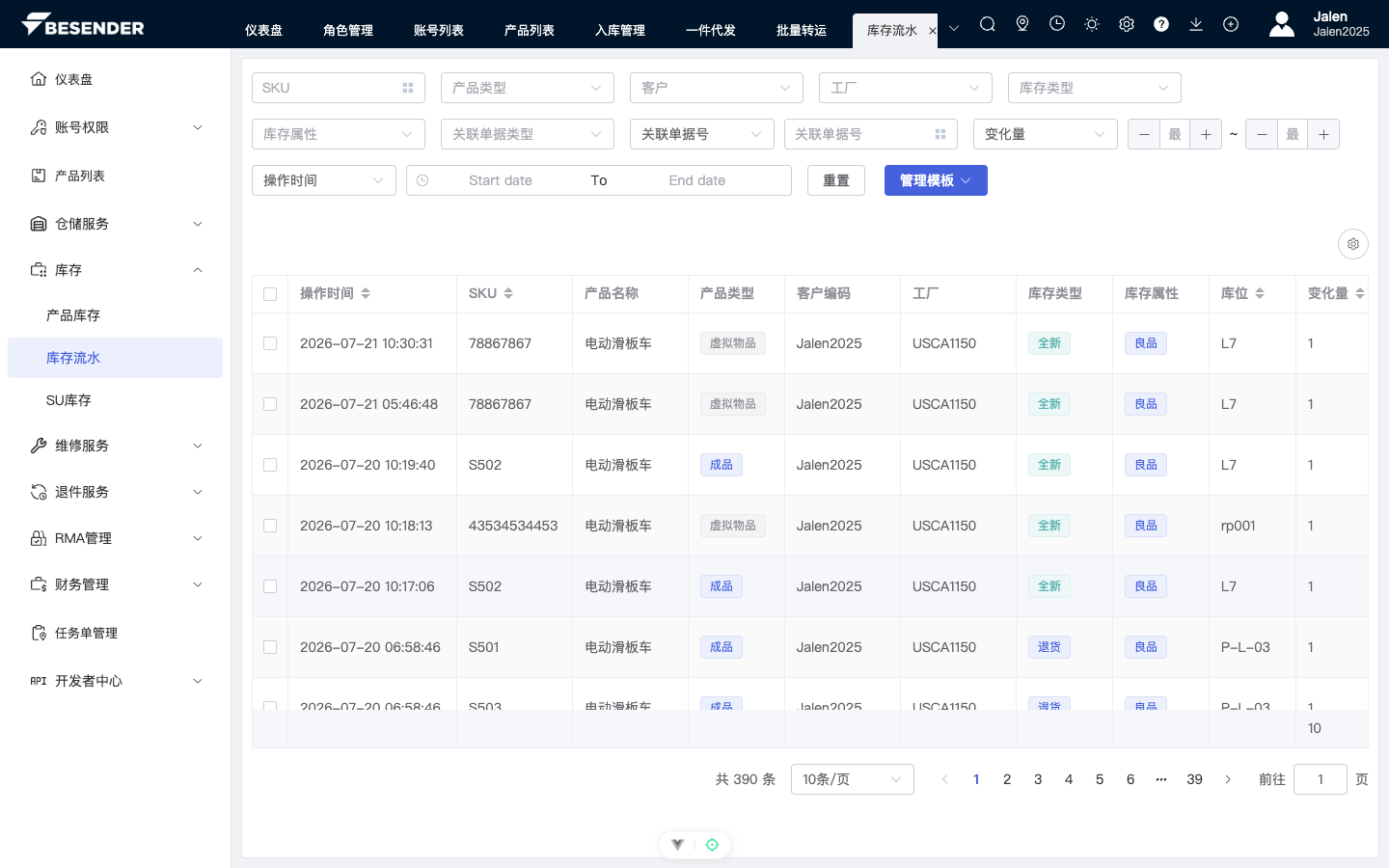Click the 管理模板 button
This screenshot has width=1389, height=868.
pyautogui.click(x=936, y=180)
